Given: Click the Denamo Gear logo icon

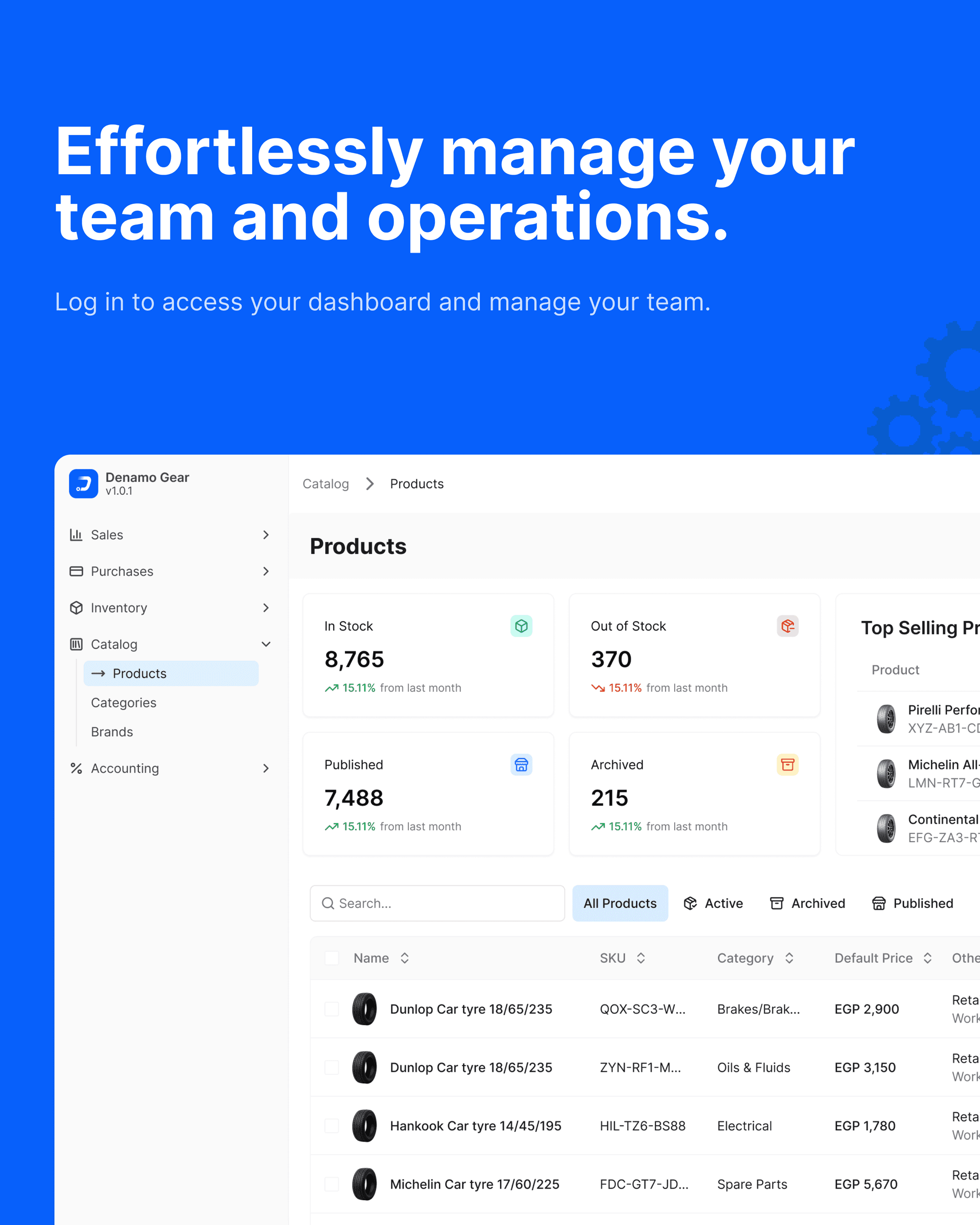Looking at the screenshot, I should click(84, 483).
